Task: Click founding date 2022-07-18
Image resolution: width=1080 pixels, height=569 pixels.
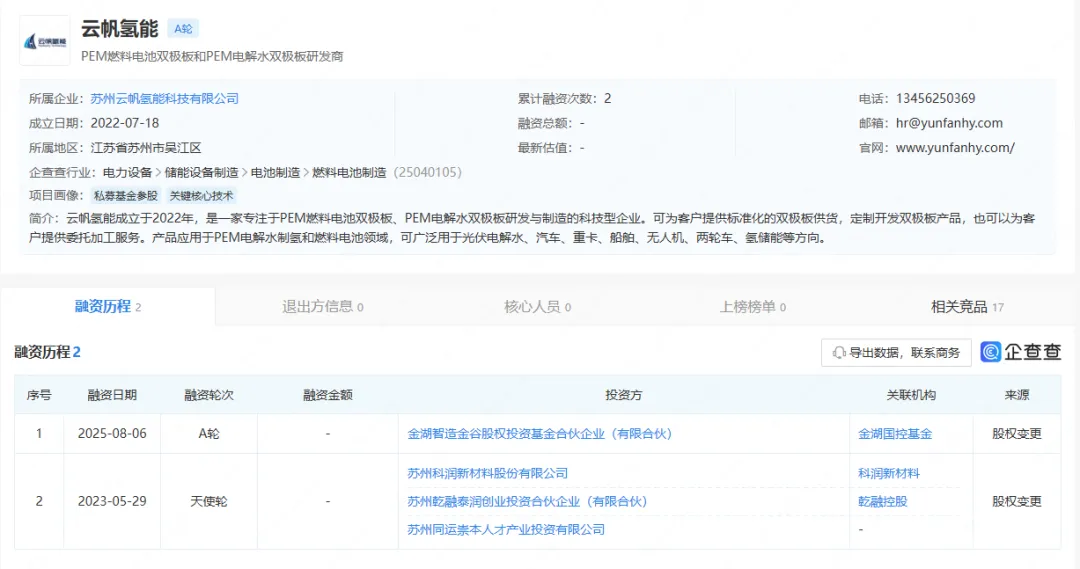Action: coord(125,123)
